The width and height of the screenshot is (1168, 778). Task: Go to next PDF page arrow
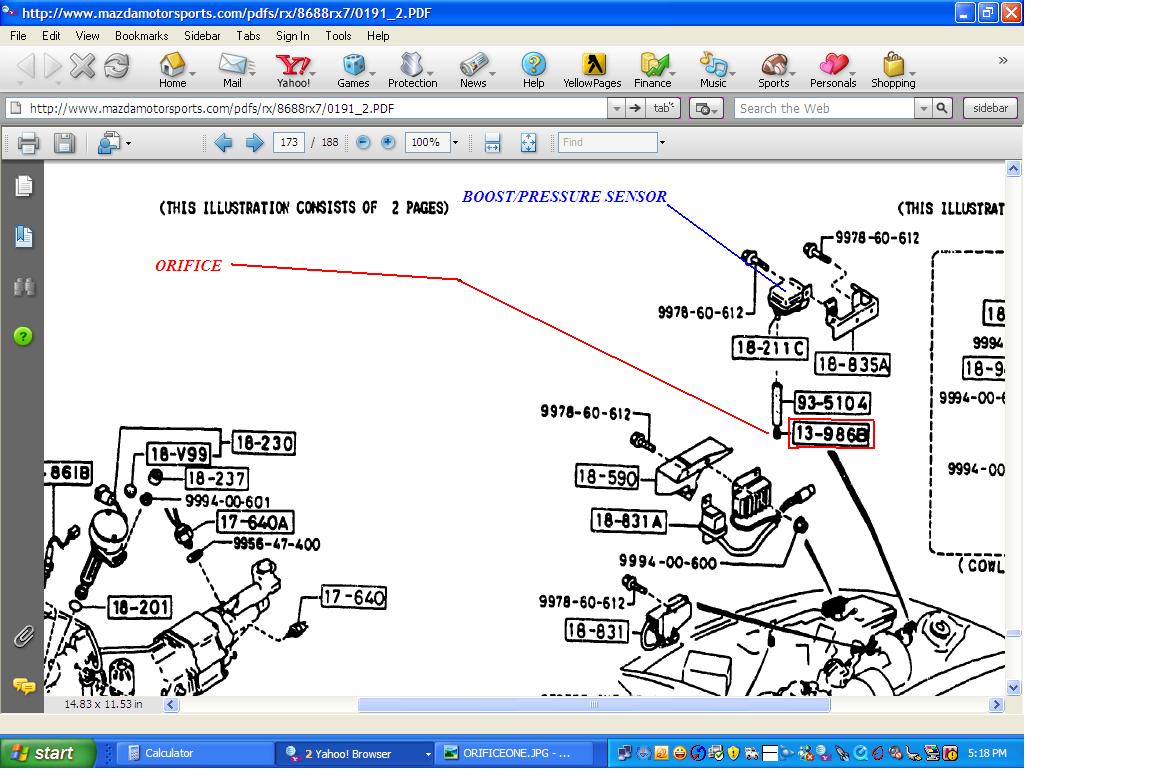tap(254, 142)
